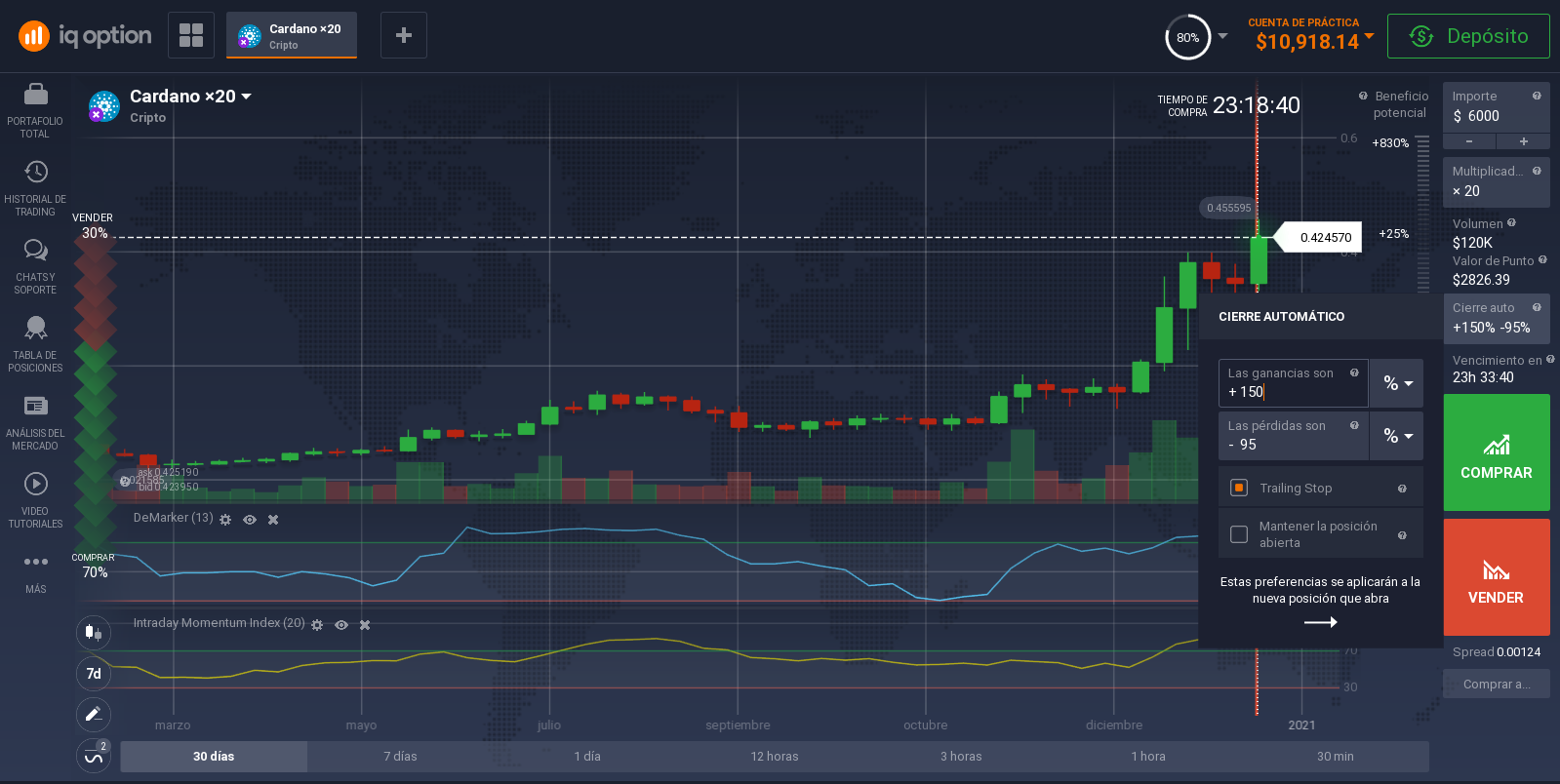This screenshot has width=1560, height=784.
Task: Decrease Importe with minus button
Action: 1469,141
